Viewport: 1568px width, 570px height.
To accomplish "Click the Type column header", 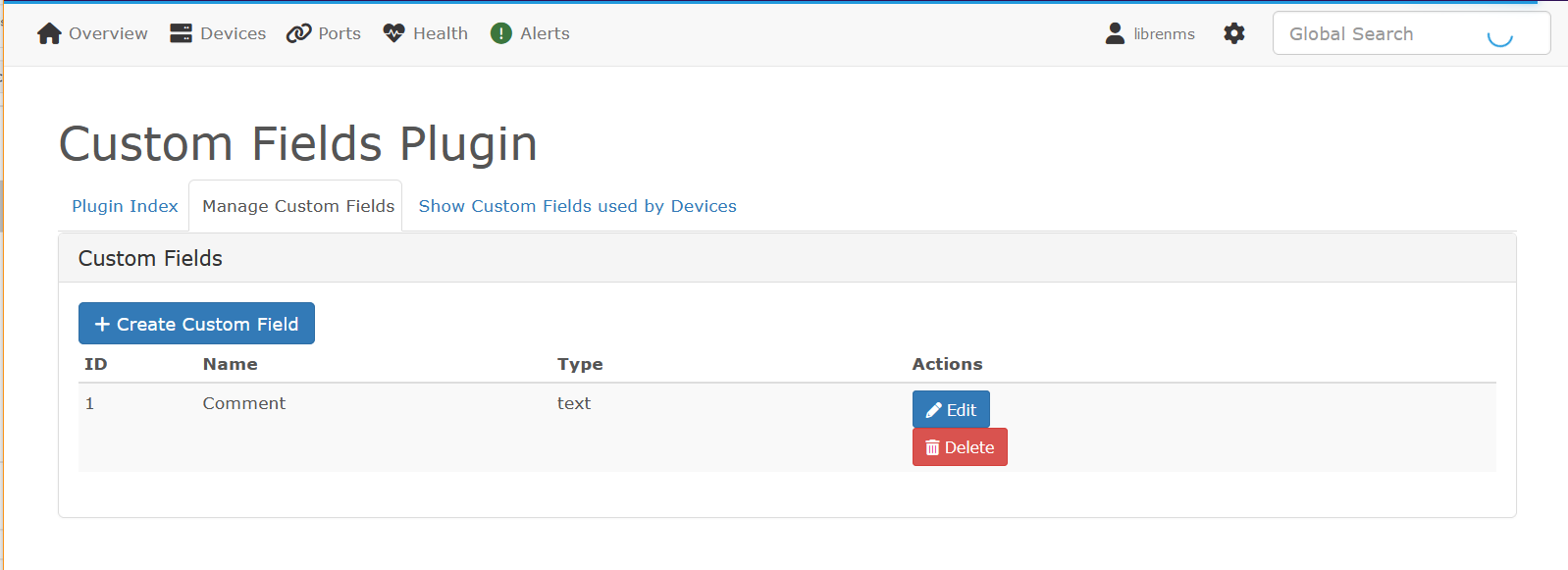I will 580,364.
